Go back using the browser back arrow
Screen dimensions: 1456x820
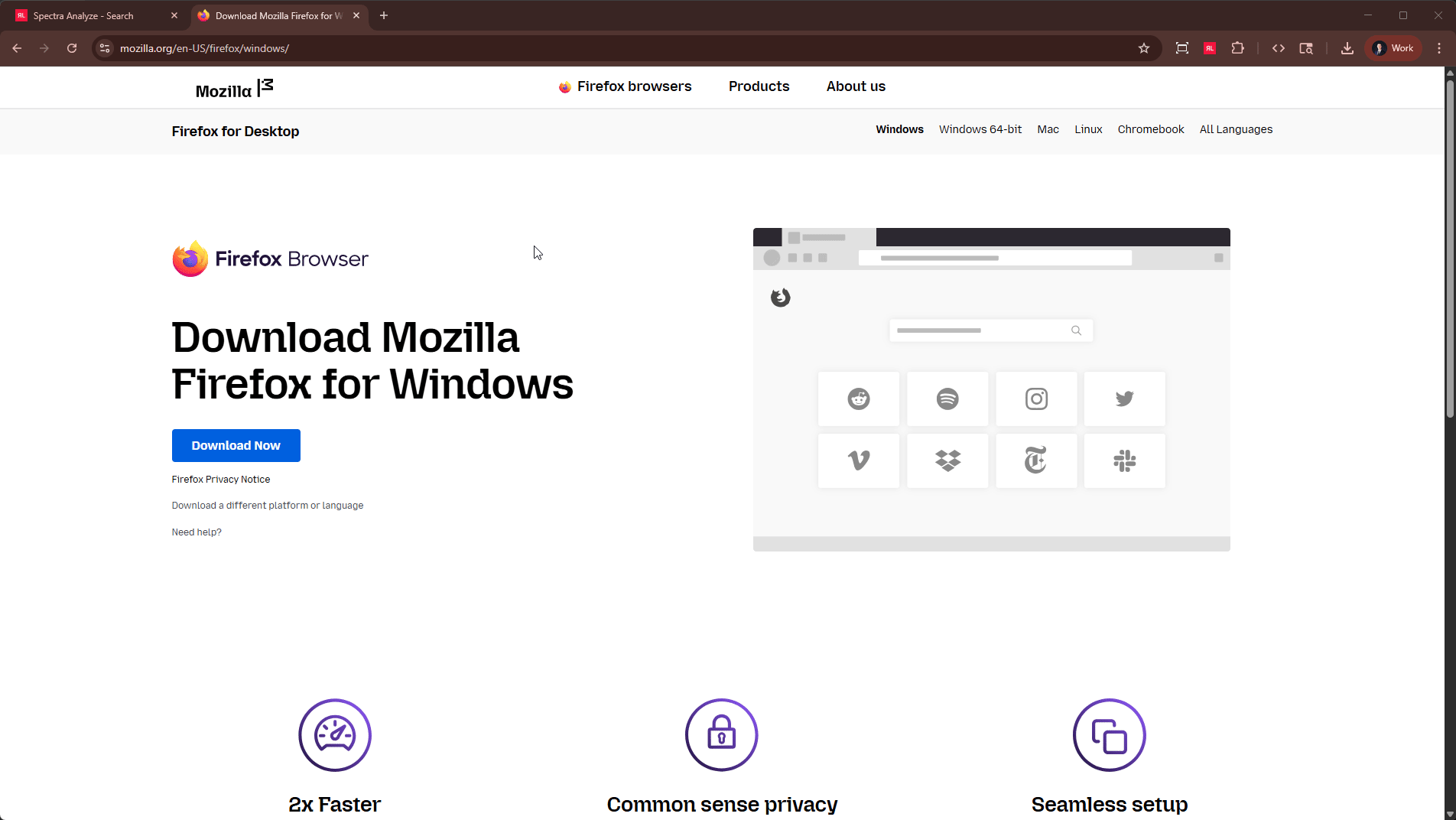pos(17,48)
